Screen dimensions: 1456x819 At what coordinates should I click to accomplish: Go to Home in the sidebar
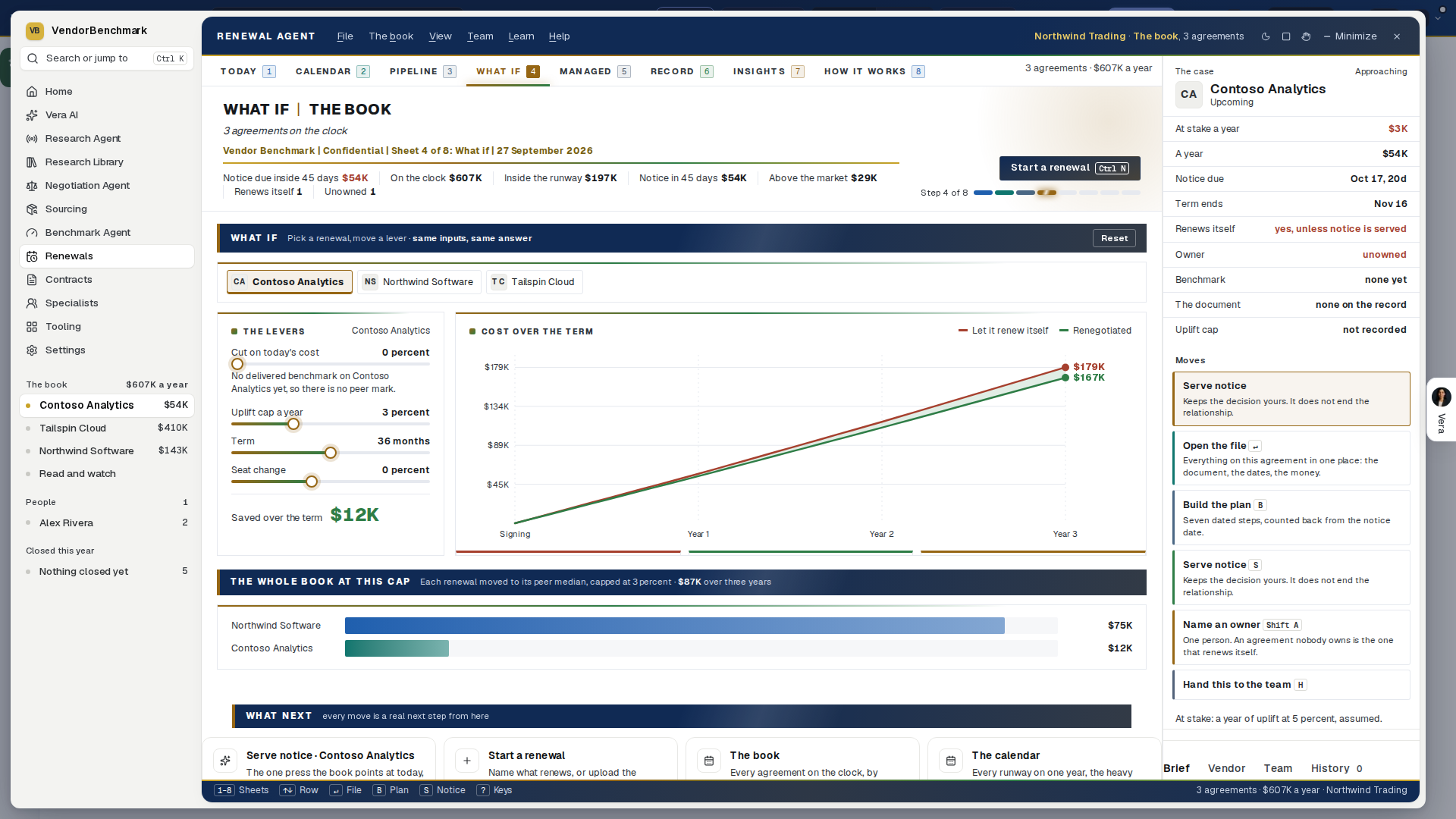106,92
